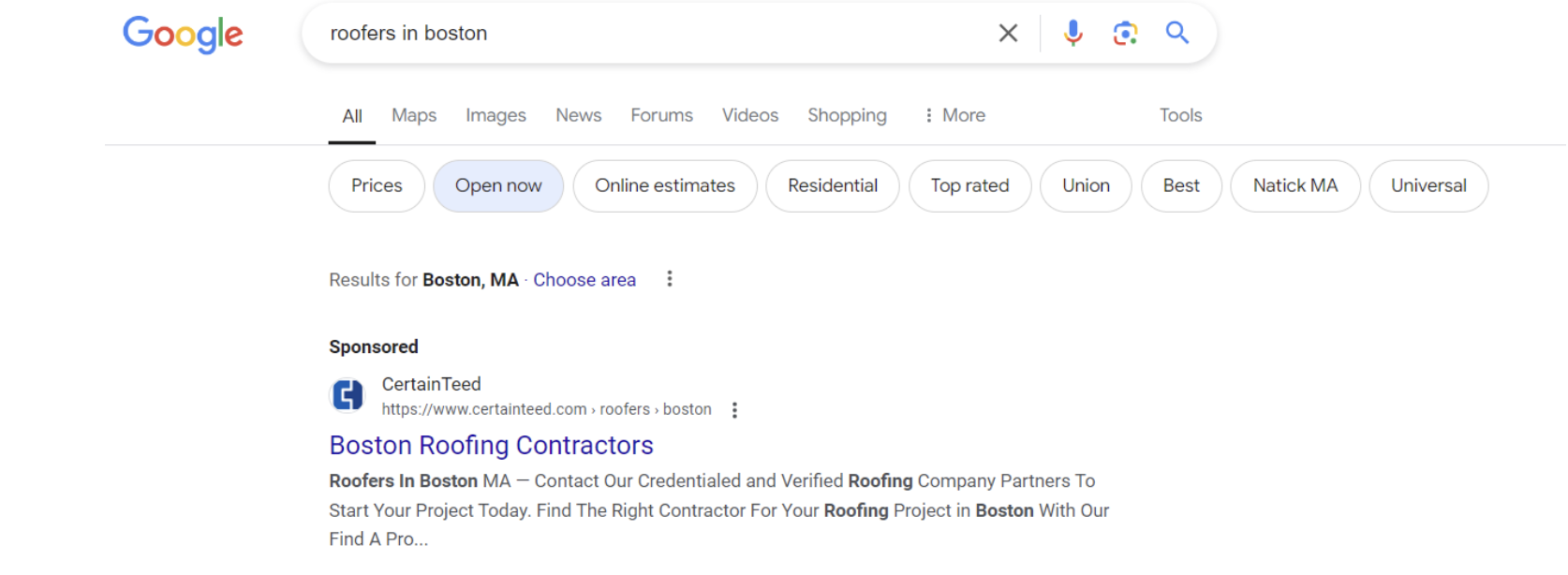Viewport: 1568px width, 575px height.
Task: Open the CertainTeed ad options menu
Action: (734, 410)
